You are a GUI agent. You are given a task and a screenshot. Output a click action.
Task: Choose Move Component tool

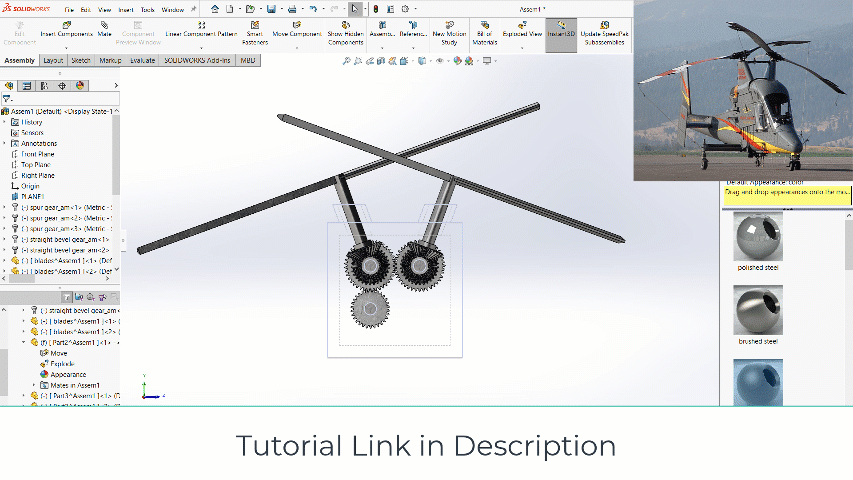[297, 29]
